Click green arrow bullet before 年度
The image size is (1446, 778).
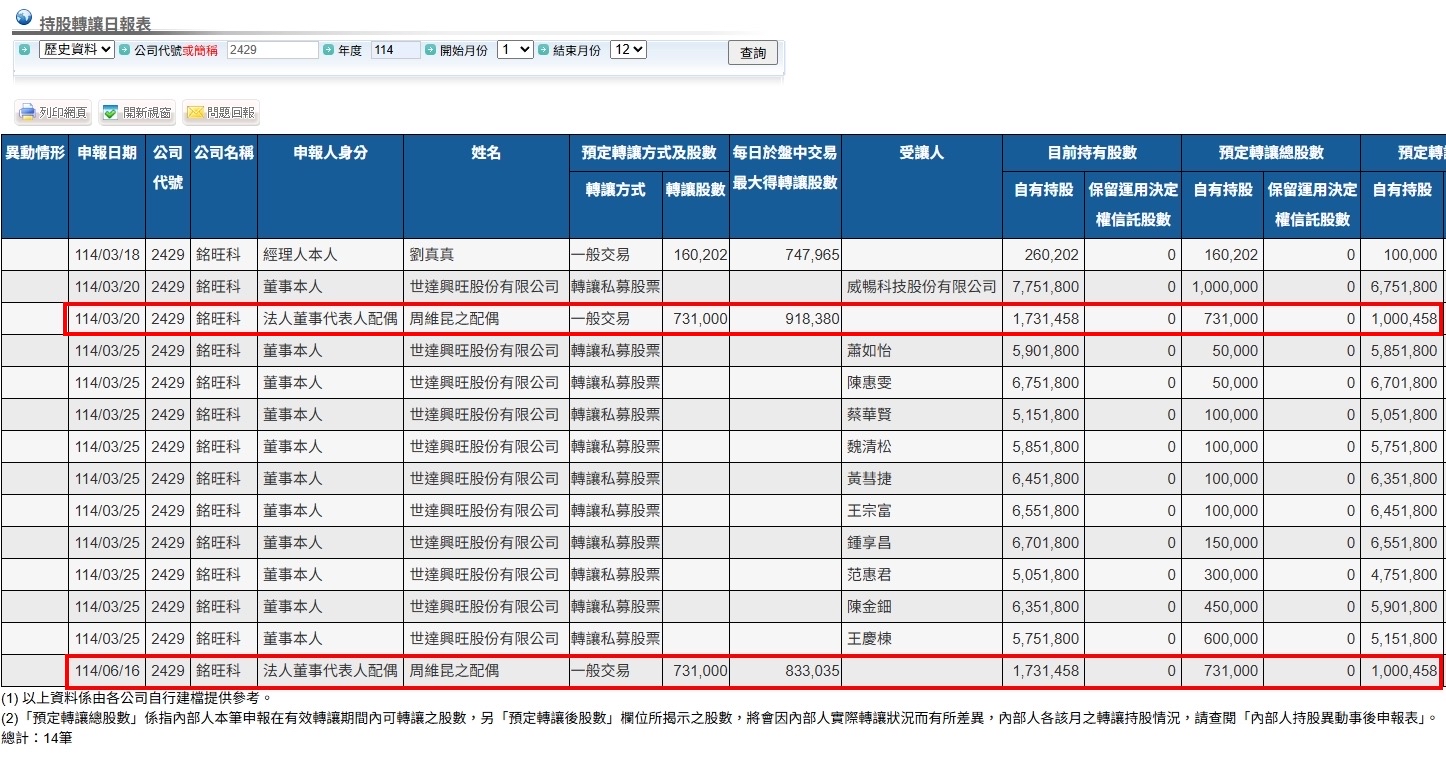(328, 50)
